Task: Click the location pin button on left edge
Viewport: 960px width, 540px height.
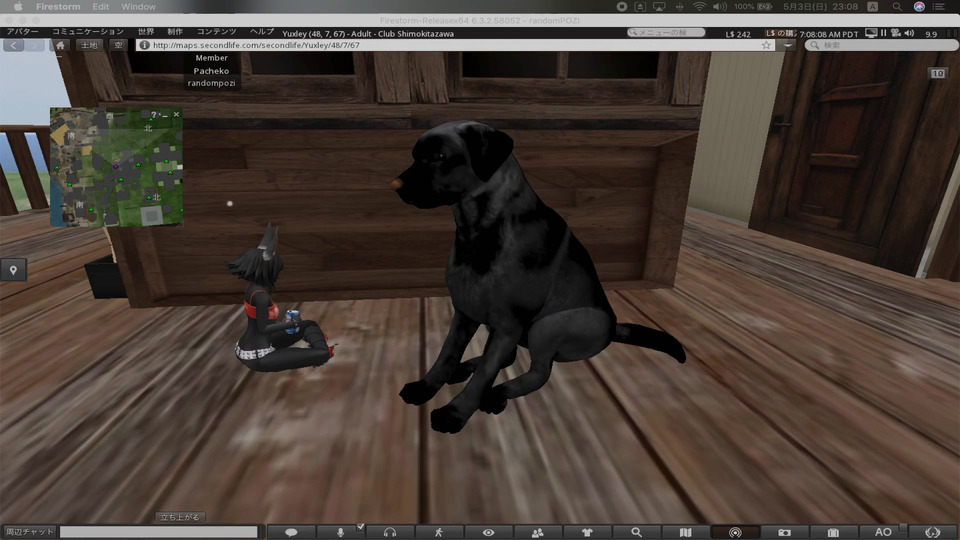Action: click(x=13, y=270)
